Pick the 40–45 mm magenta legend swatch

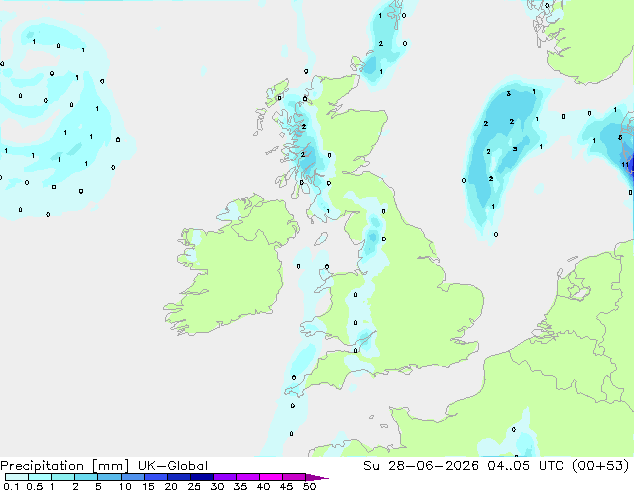[271, 477]
